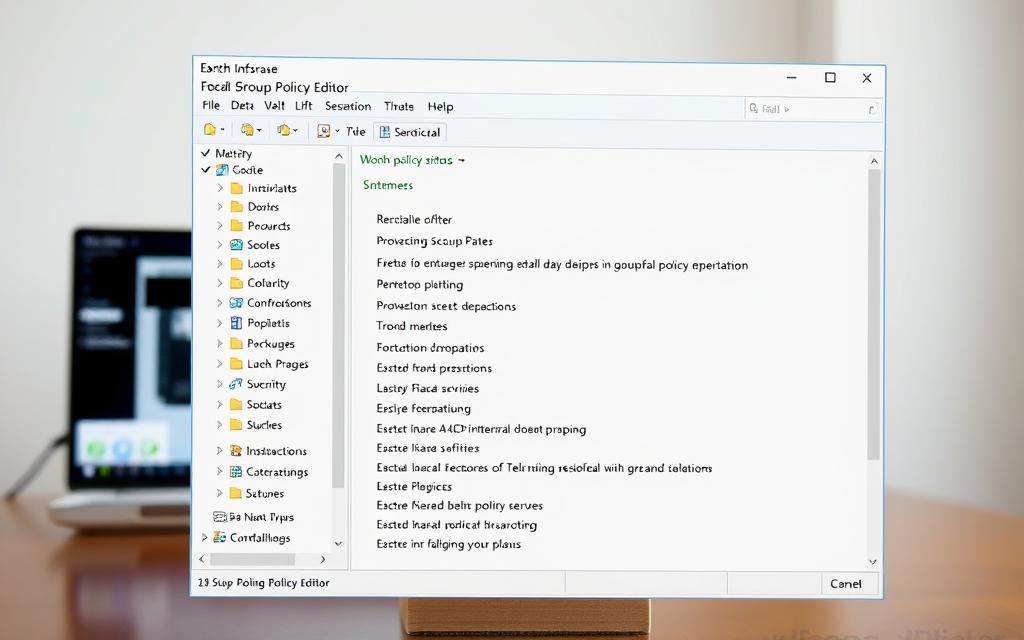Open the Sesation menu
1024x640 pixels.
(347, 106)
